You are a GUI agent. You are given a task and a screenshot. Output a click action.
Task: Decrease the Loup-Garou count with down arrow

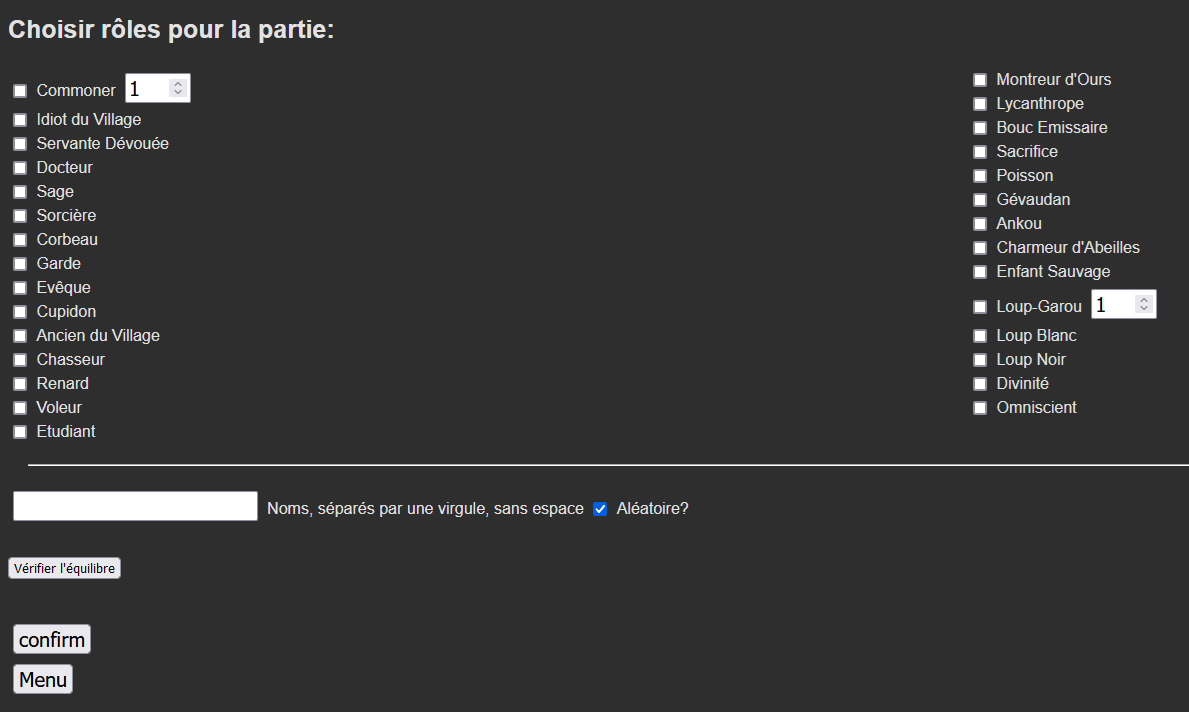(x=1144, y=309)
